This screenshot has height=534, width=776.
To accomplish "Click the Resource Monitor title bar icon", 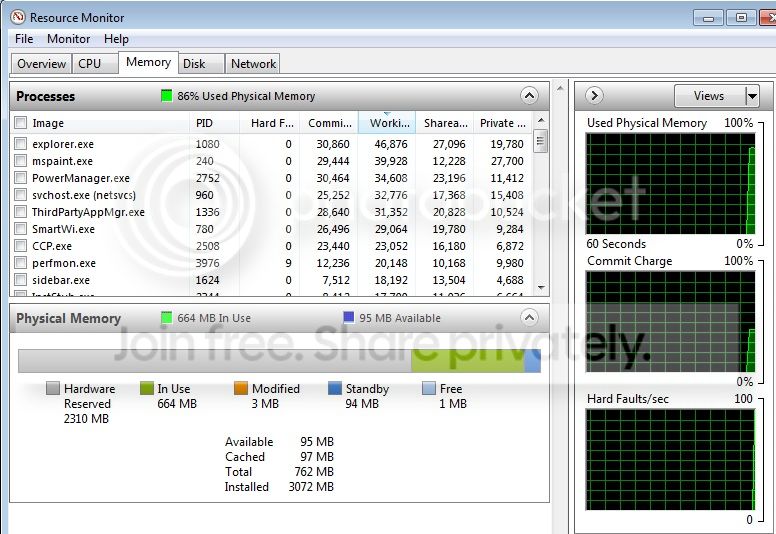I will (18, 17).
